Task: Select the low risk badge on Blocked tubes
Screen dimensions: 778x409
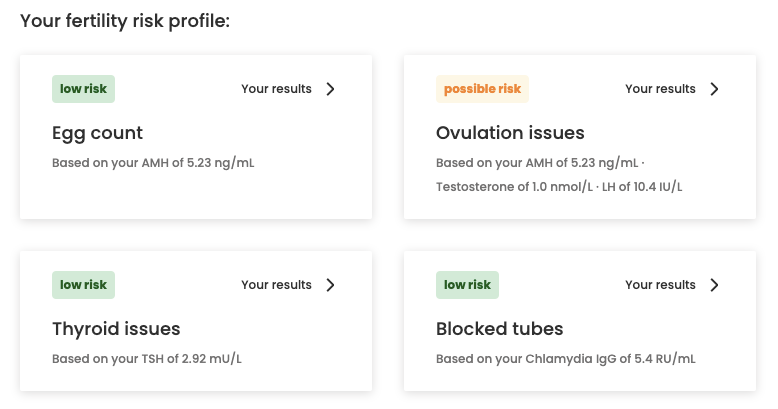Action: pyautogui.click(x=467, y=285)
